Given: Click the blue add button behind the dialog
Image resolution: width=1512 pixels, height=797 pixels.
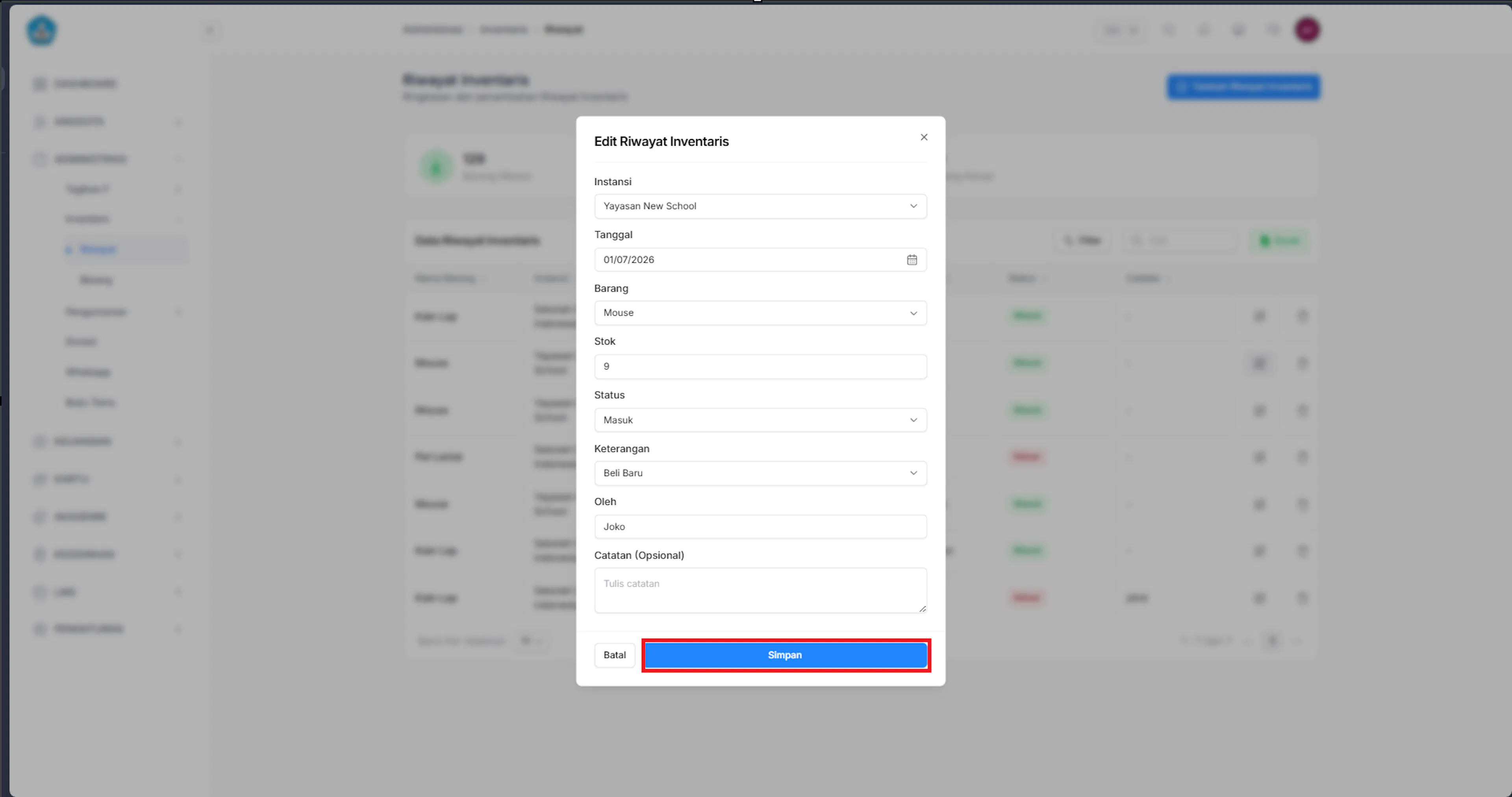Looking at the screenshot, I should click(1243, 87).
